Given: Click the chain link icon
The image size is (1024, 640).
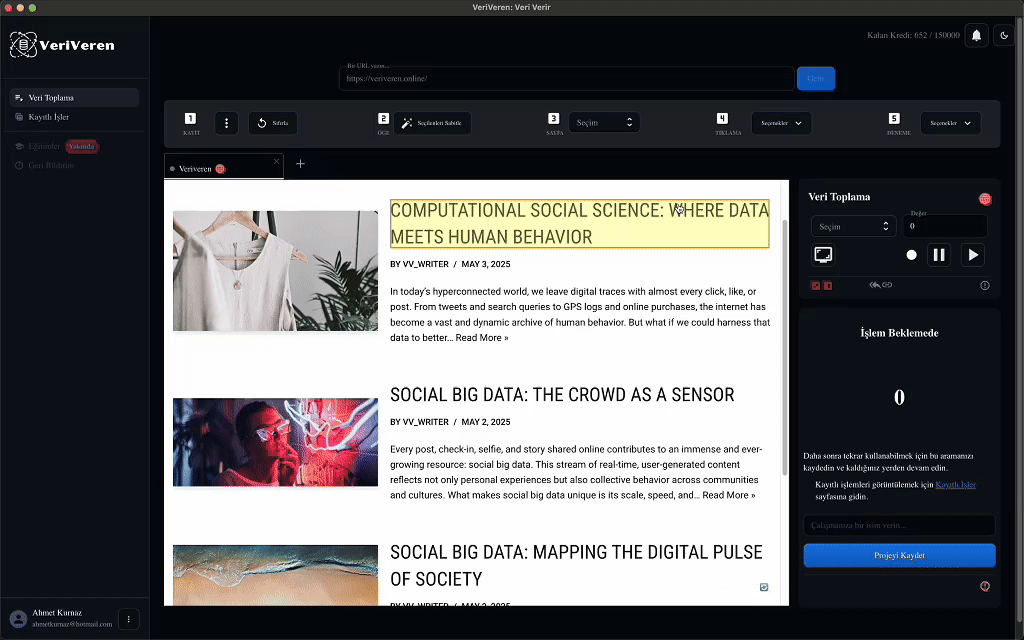Looking at the screenshot, I should point(887,285).
